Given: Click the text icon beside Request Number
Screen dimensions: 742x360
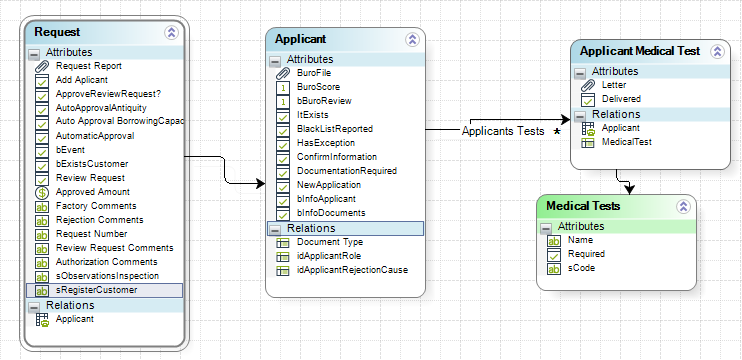Looking at the screenshot, I should tap(42, 235).
